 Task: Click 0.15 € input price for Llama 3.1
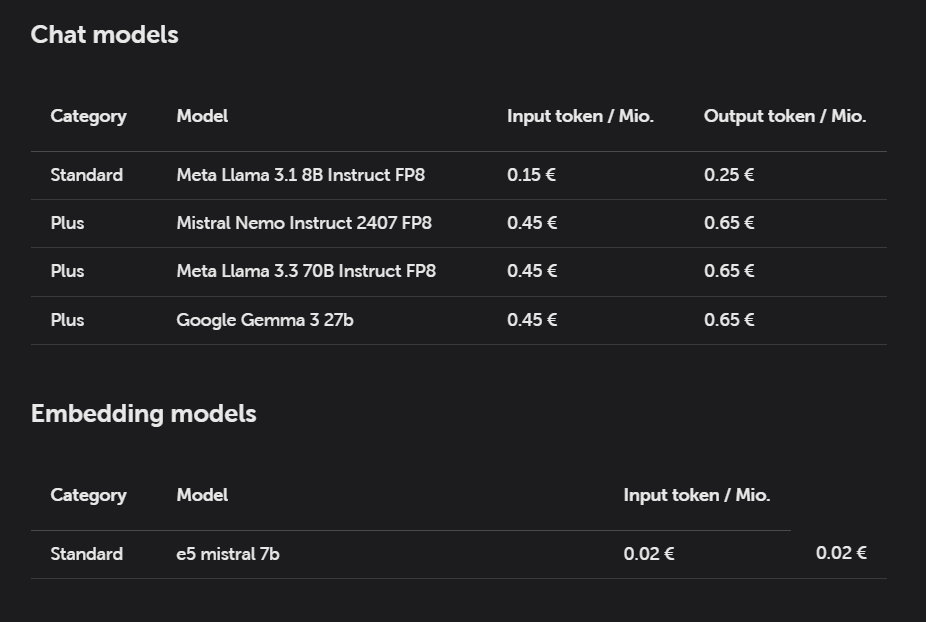pos(531,175)
